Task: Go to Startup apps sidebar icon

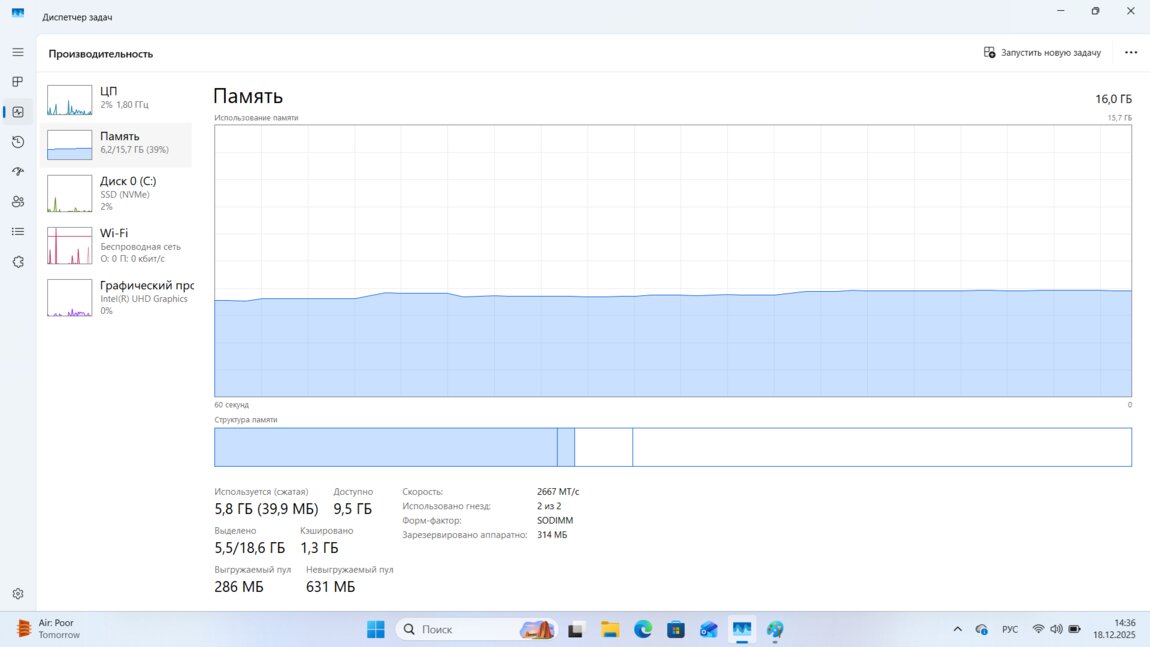Action: coord(17,172)
